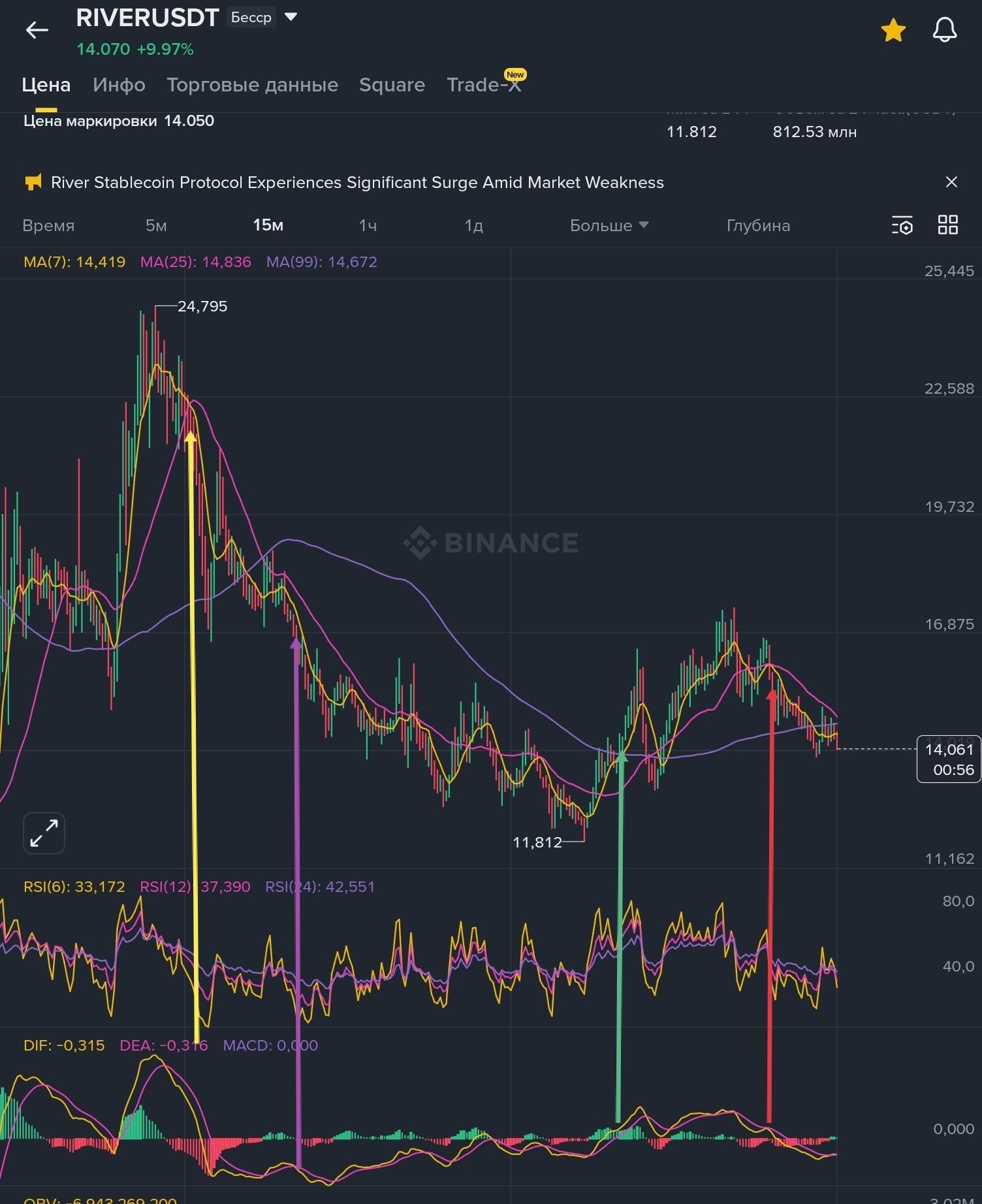
Task: Tap the DIF: -0,315 label
Action: (64, 1045)
